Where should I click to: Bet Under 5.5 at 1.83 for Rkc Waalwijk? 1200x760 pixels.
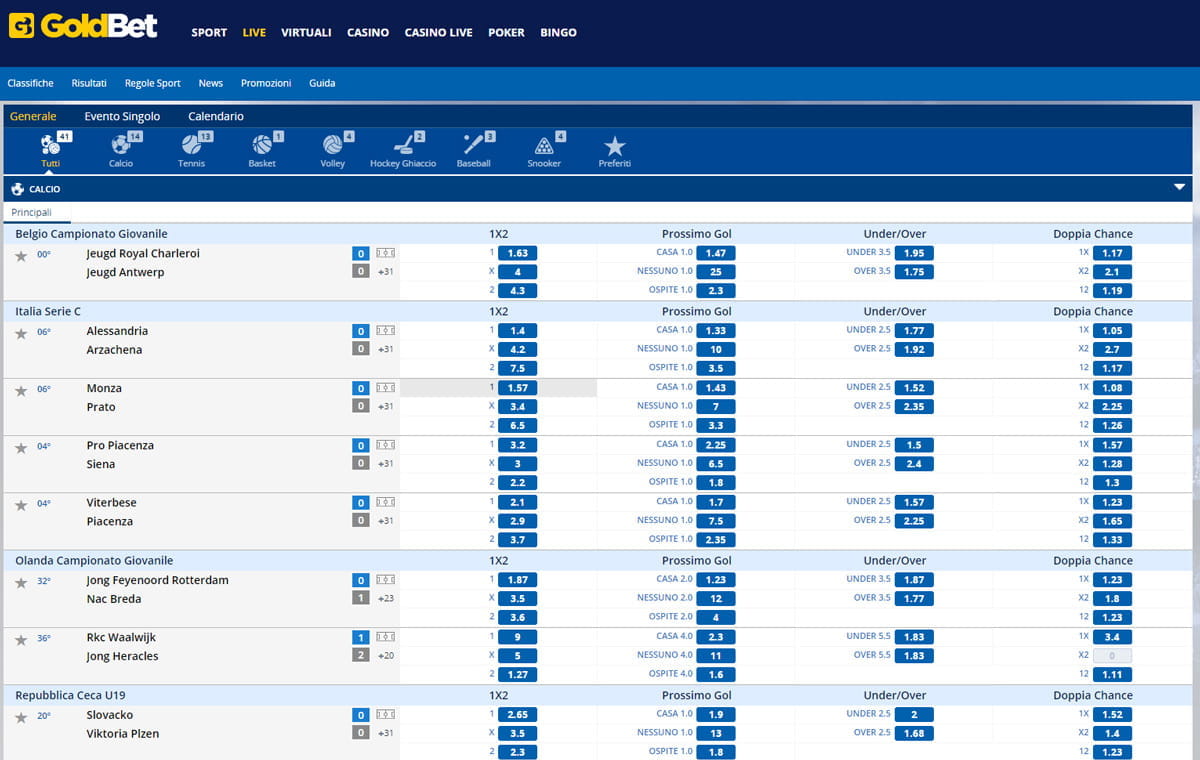[x=914, y=637]
